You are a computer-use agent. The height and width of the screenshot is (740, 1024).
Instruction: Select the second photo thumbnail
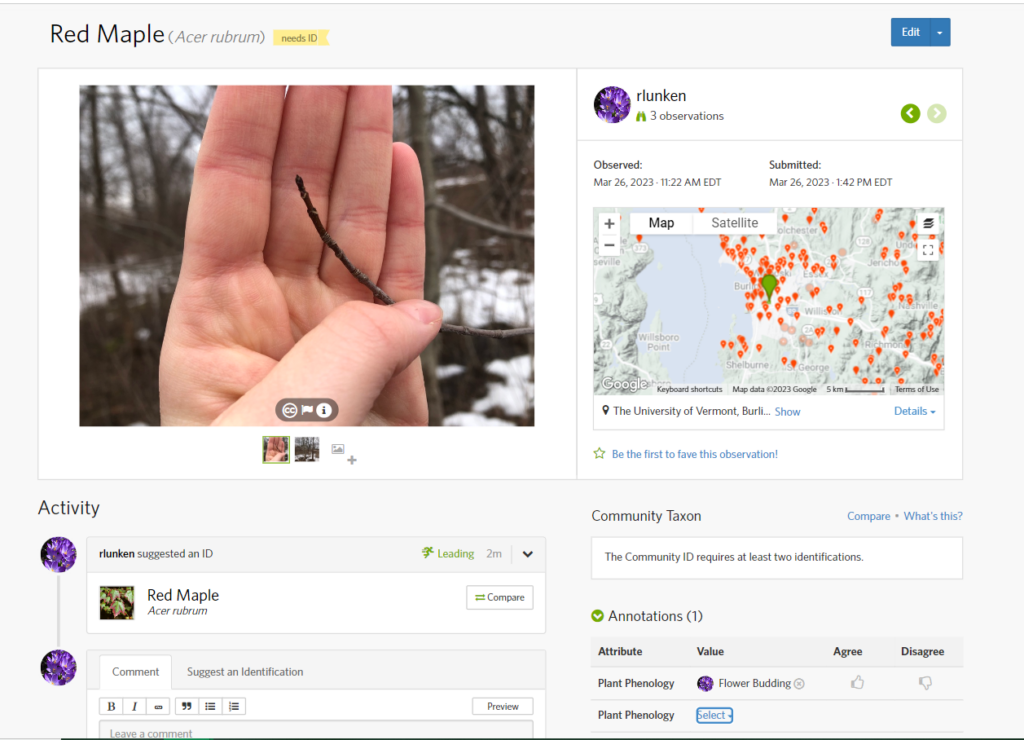point(307,450)
